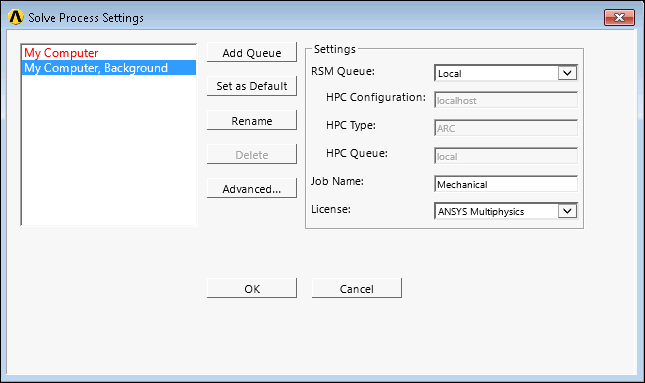Confirm settings with the OK button

[x=252, y=288]
